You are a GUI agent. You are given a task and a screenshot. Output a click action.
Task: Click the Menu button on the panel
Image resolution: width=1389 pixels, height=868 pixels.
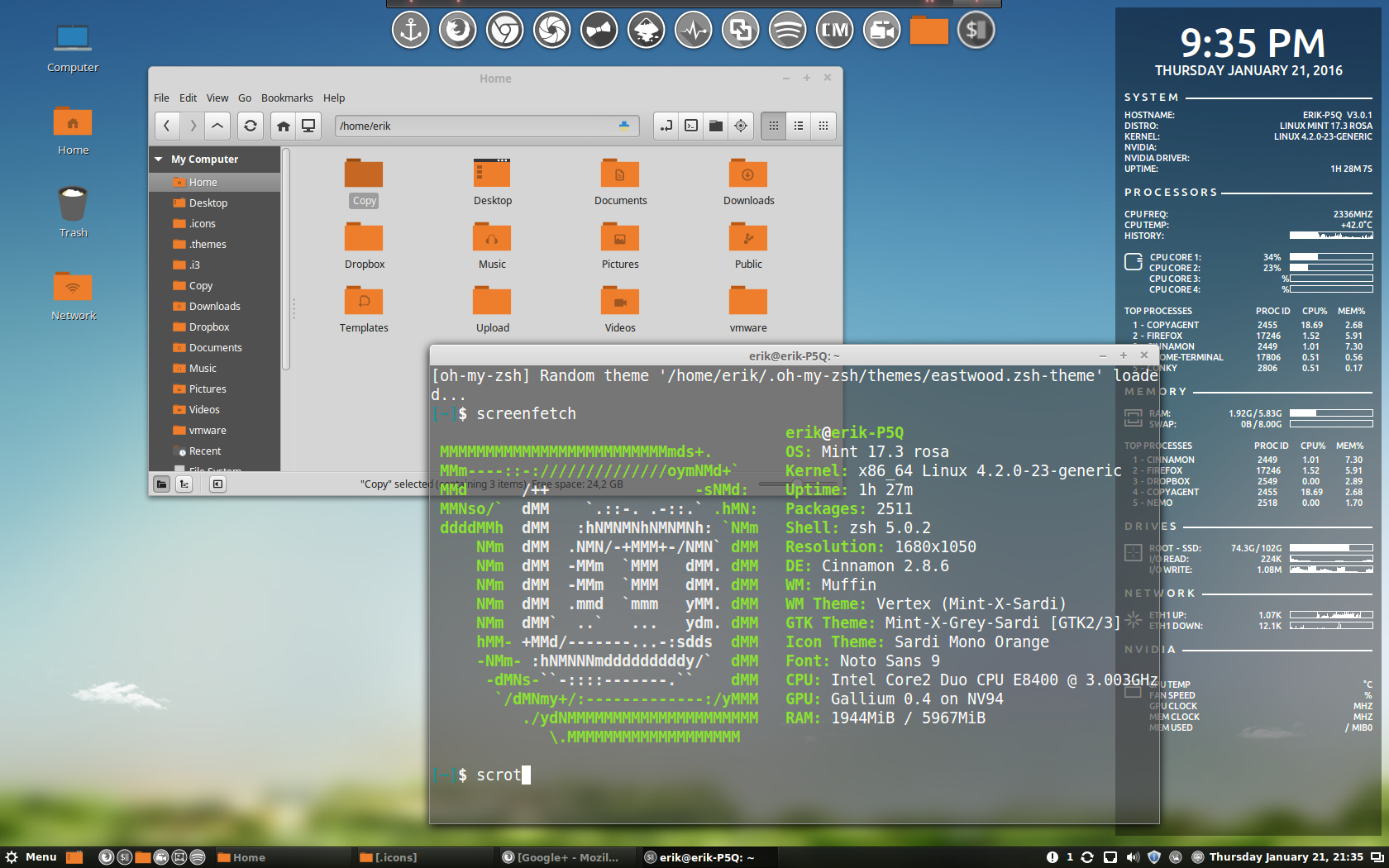[33, 857]
